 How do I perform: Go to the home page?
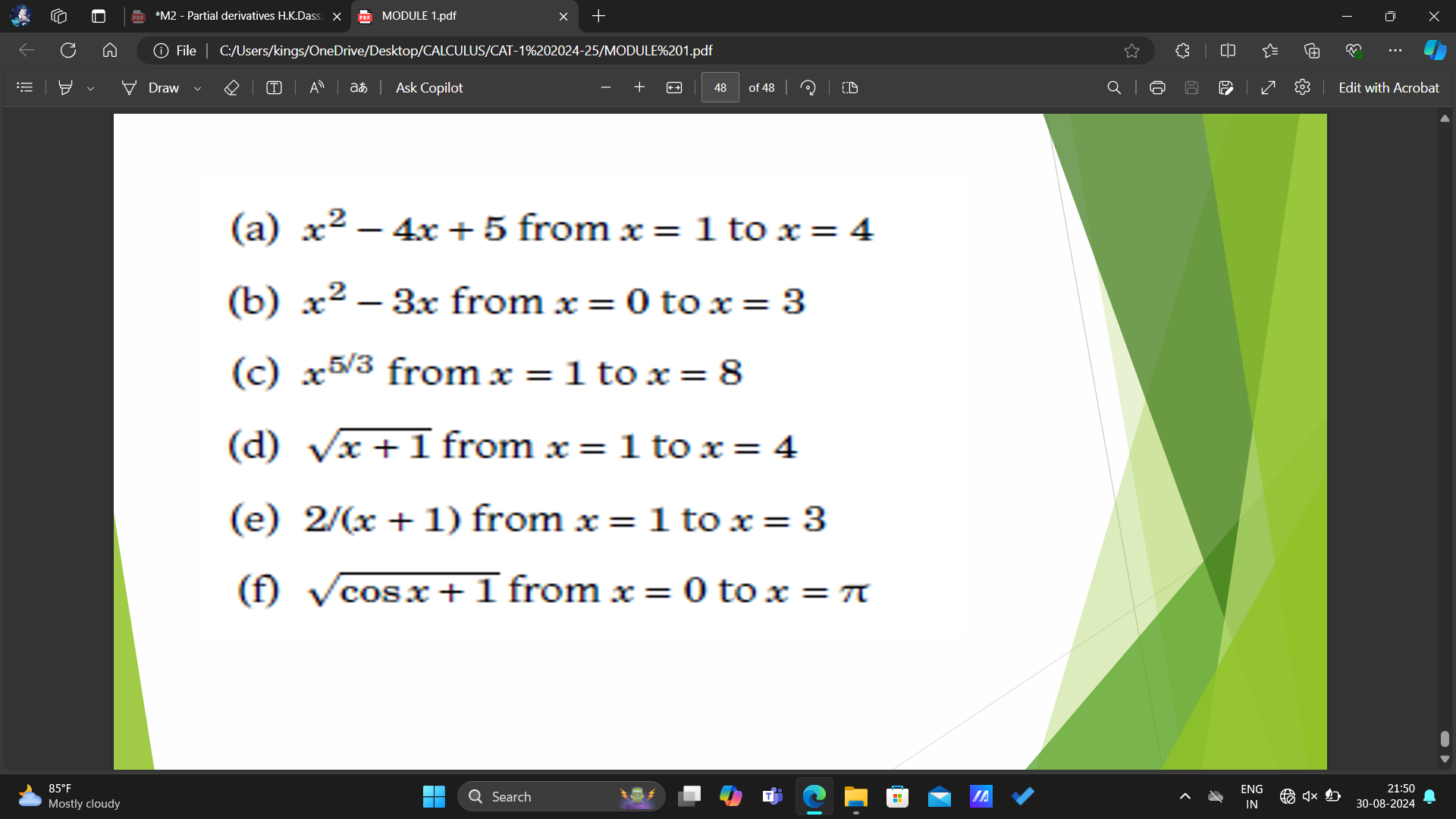[x=110, y=50]
